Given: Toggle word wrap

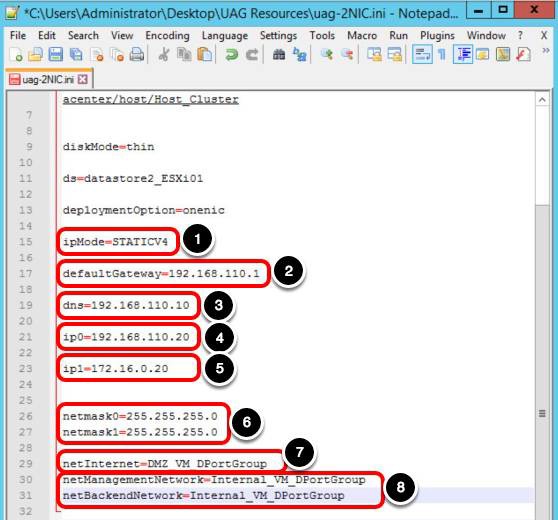Looking at the screenshot, I should coord(422,54).
